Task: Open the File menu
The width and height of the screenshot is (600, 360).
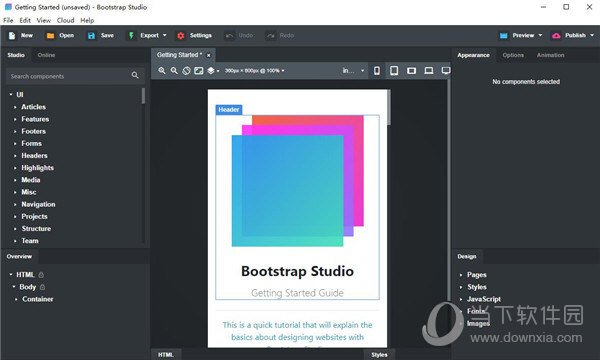Action: pyautogui.click(x=8, y=20)
